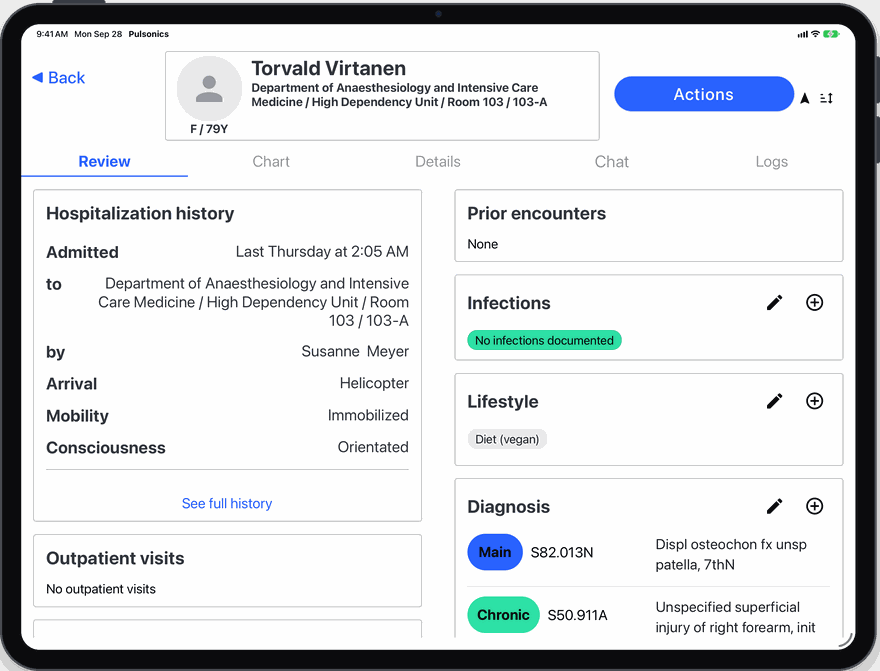
Task: Click the patient name Torvald Virtanen
Action: pyautogui.click(x=328, y=68)
